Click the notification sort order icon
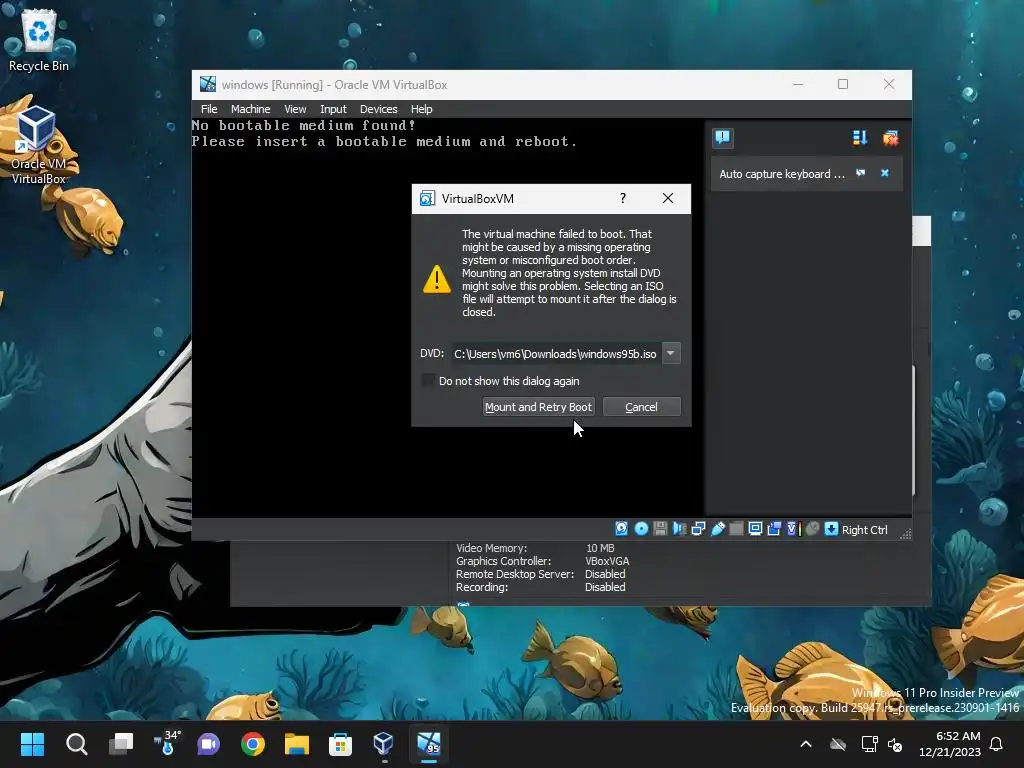Viewport: 1024px width, 768px height. point(859,137)
